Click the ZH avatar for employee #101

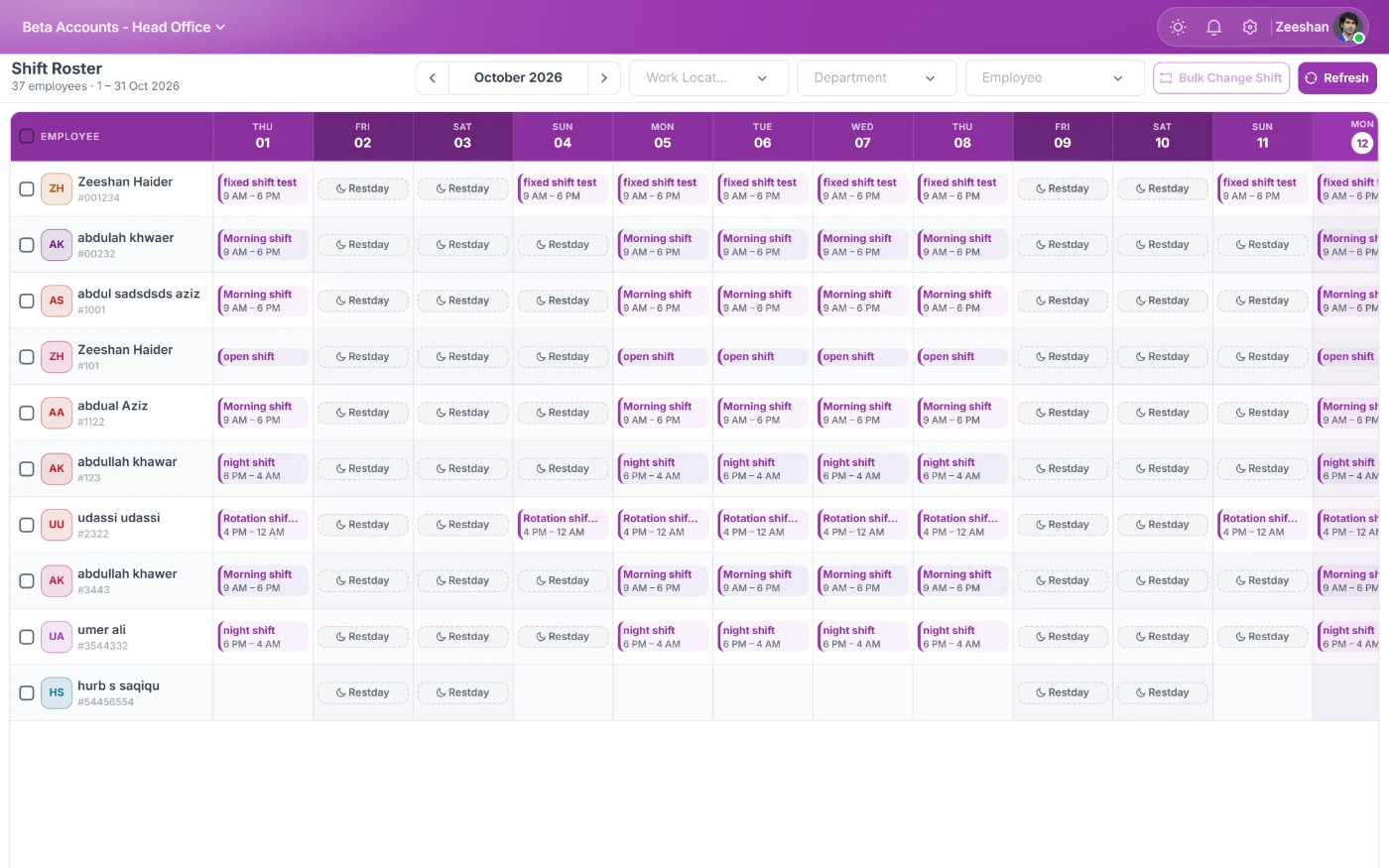57,356
